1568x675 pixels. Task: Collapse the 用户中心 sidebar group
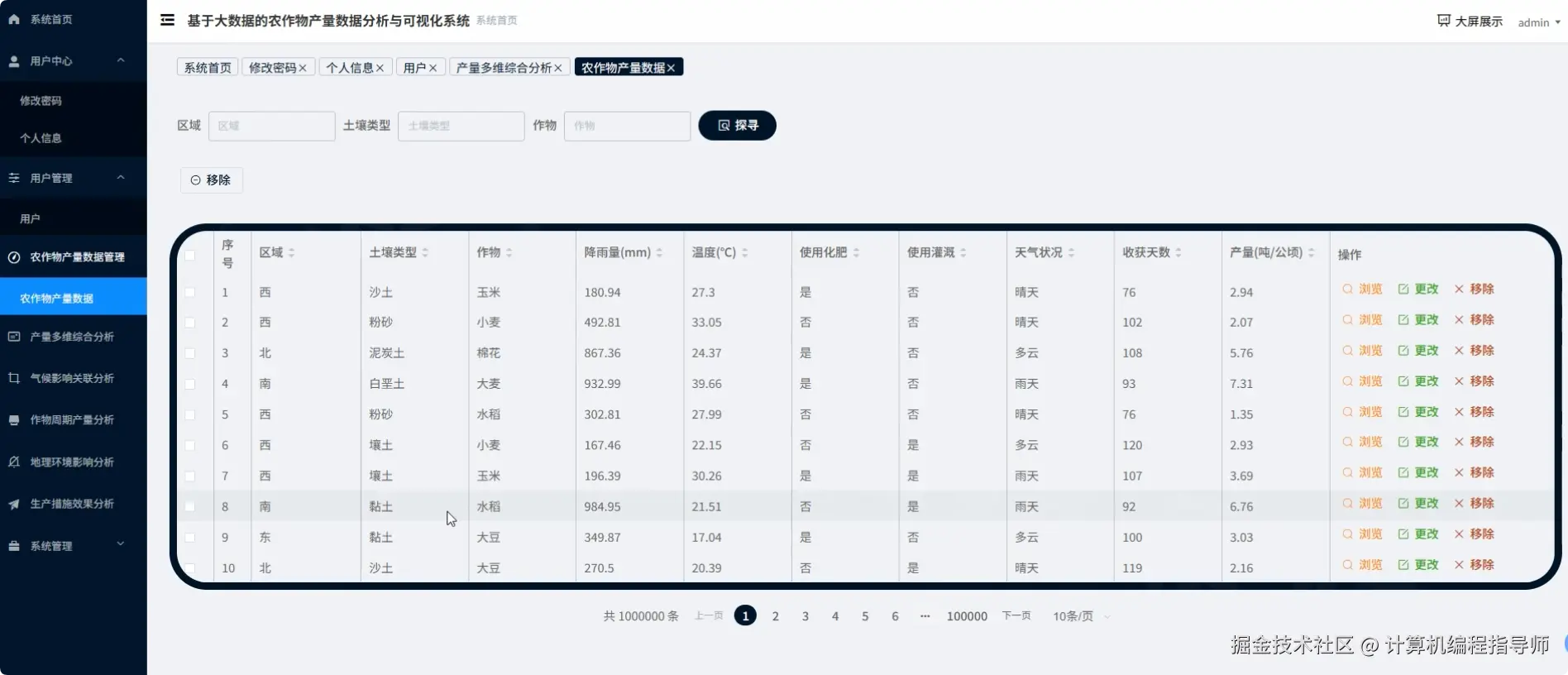(74, 61)
